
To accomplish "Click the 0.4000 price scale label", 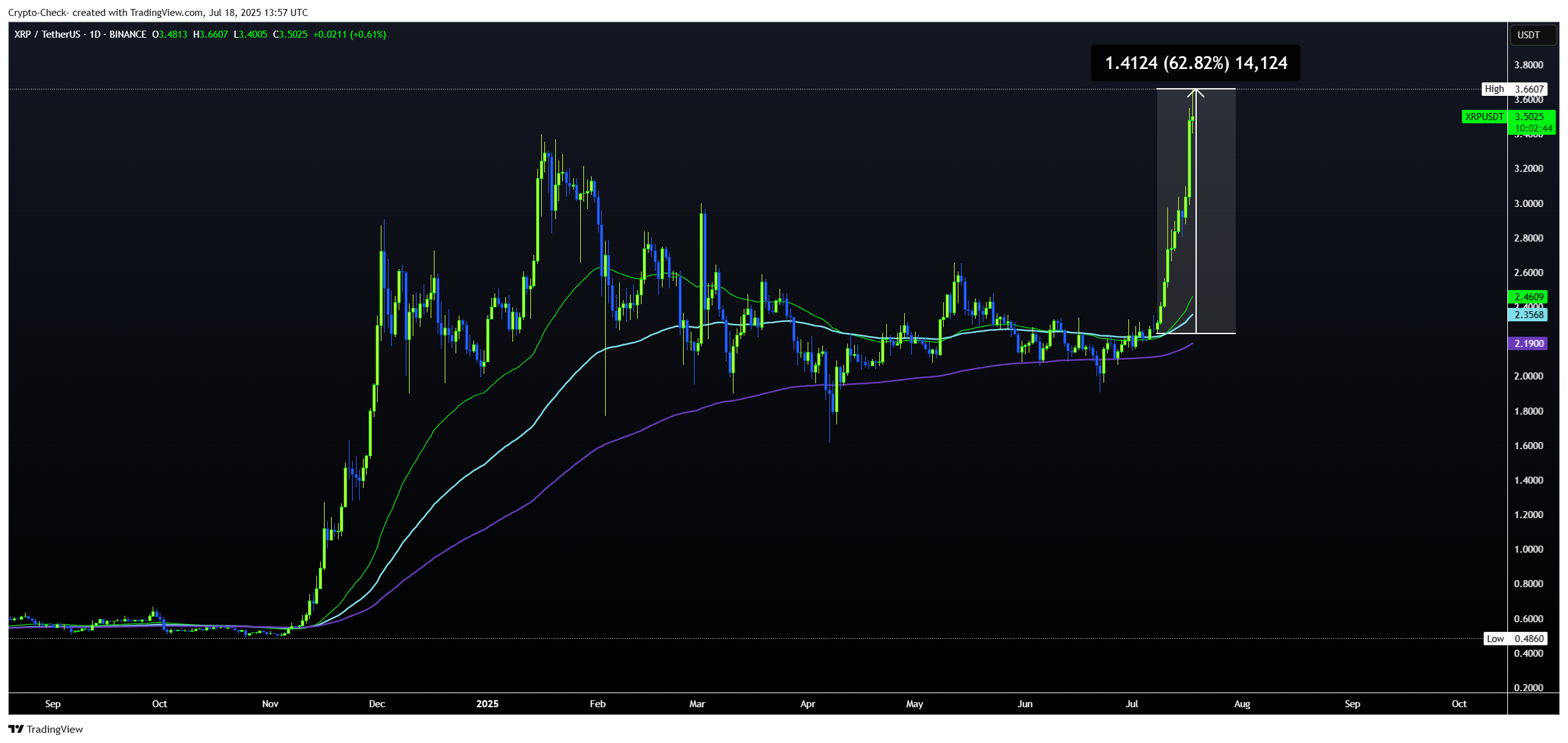I will click(x=1528, y=653).
